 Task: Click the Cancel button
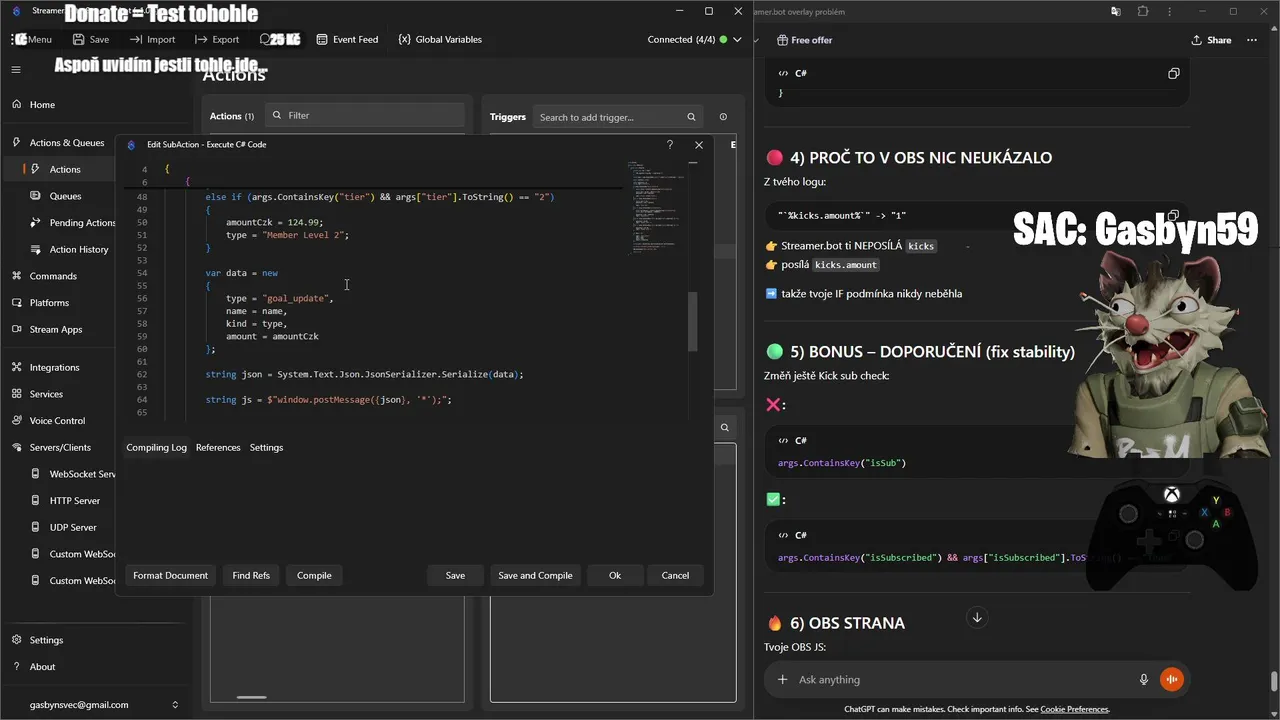pyautogui.click(x=675, y=576)
